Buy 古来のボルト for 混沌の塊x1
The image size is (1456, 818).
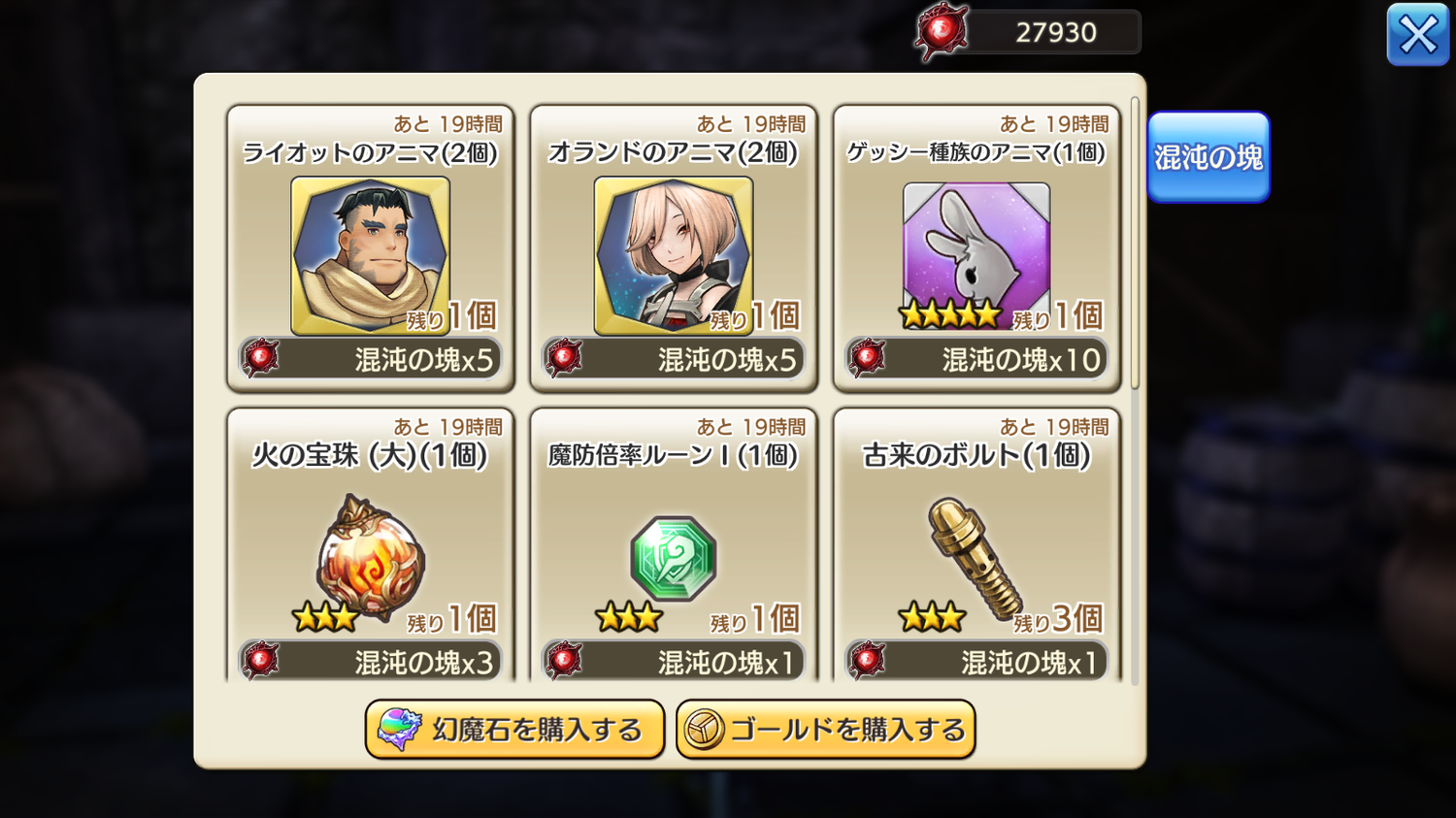[976, 662]
